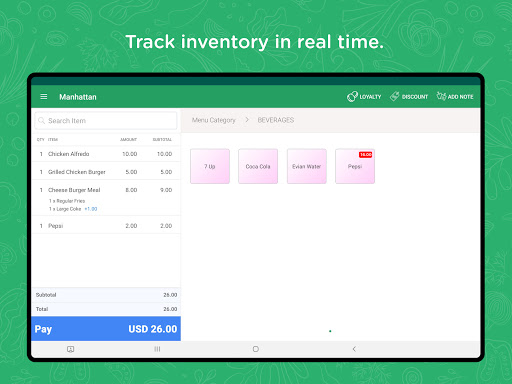Open the ADD NOTE label

coord(460,97)
